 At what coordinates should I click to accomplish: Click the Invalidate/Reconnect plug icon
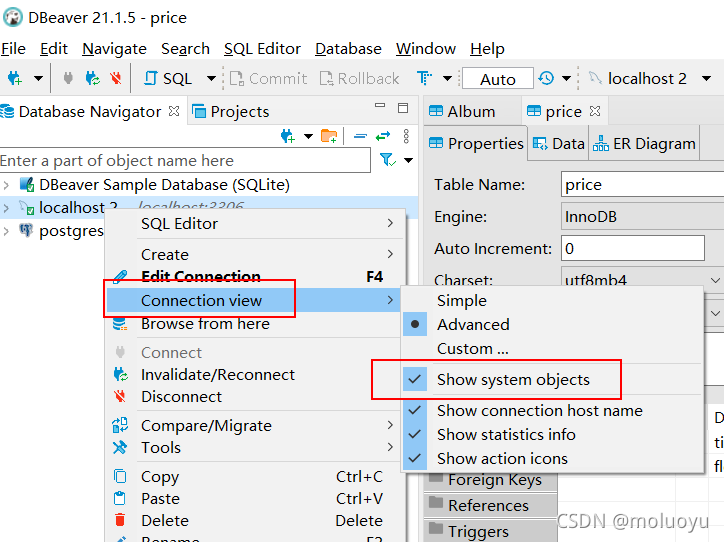(121, 374)
